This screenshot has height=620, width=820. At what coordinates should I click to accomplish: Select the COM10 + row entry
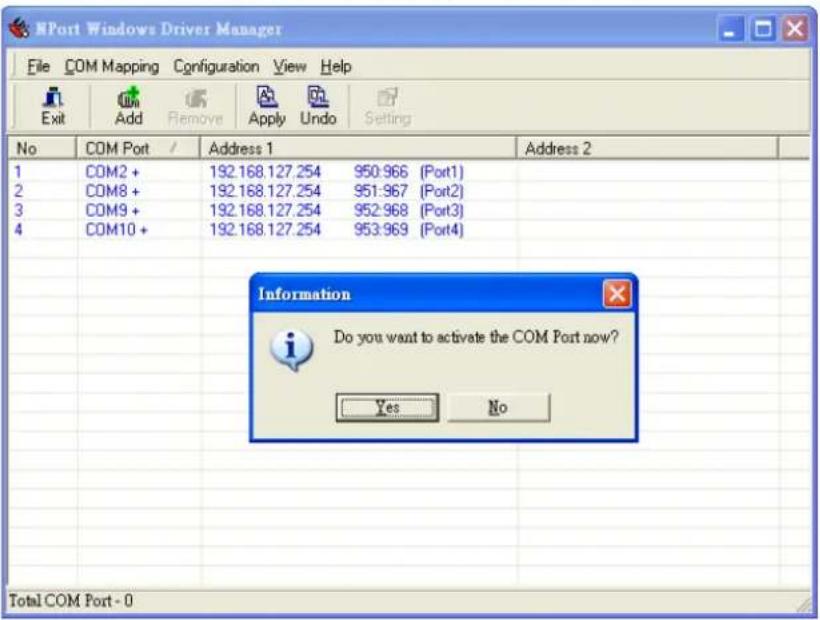tap(117, 229)
